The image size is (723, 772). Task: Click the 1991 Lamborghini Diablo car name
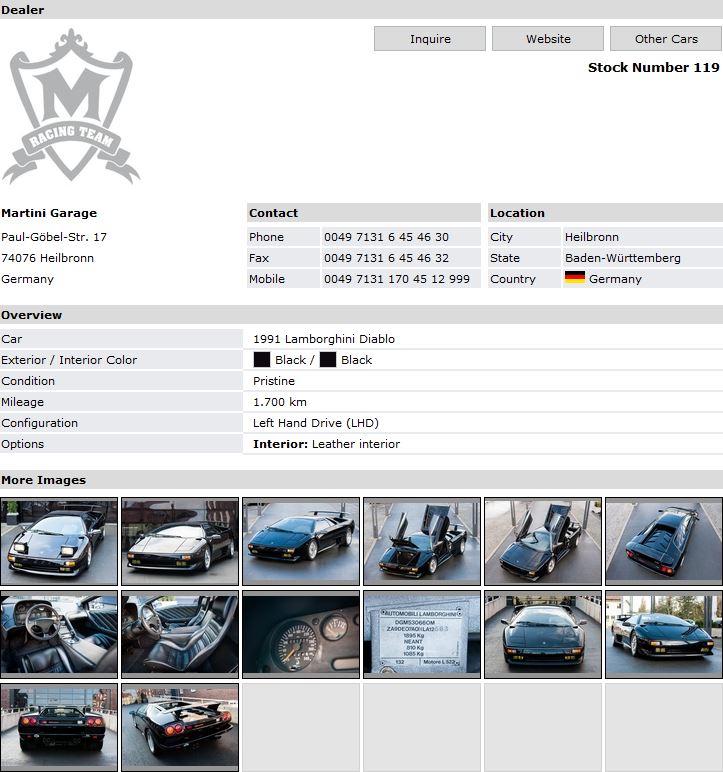pos(324,339)
